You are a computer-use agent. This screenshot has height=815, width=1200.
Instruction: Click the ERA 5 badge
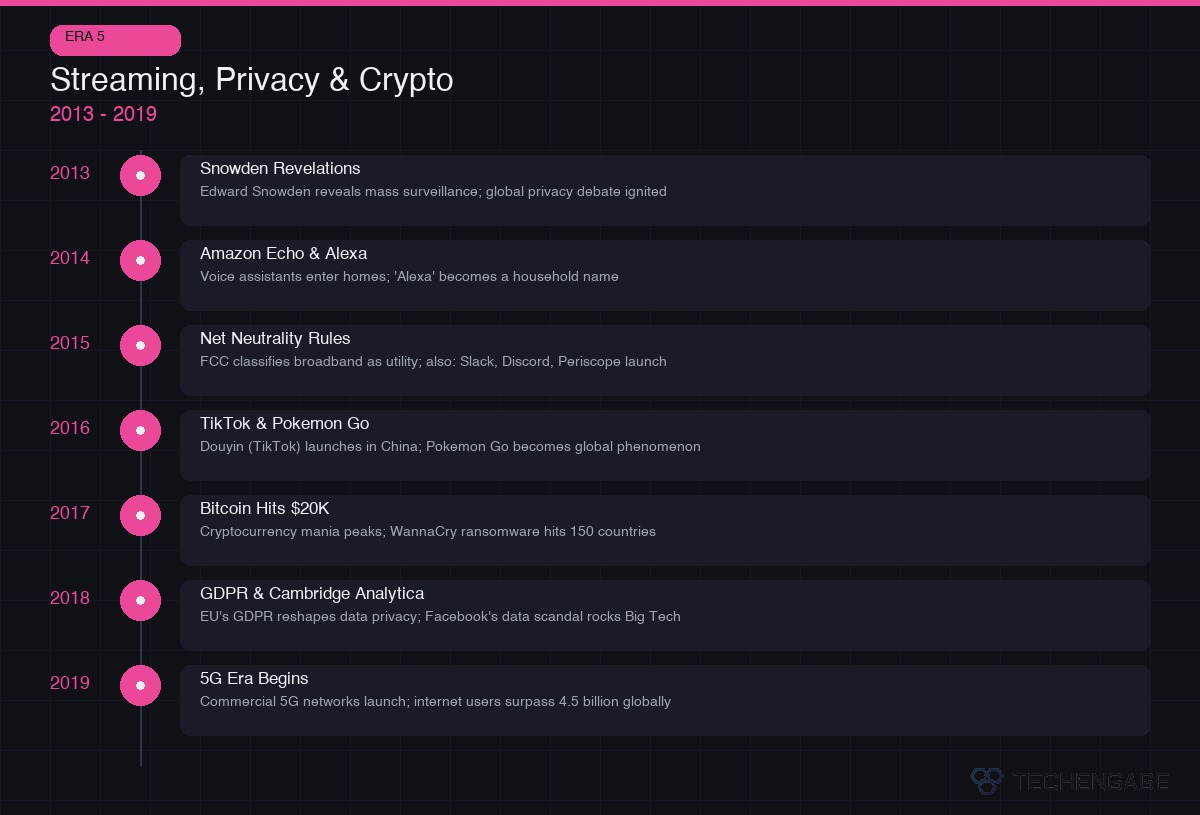coord(115,40)
